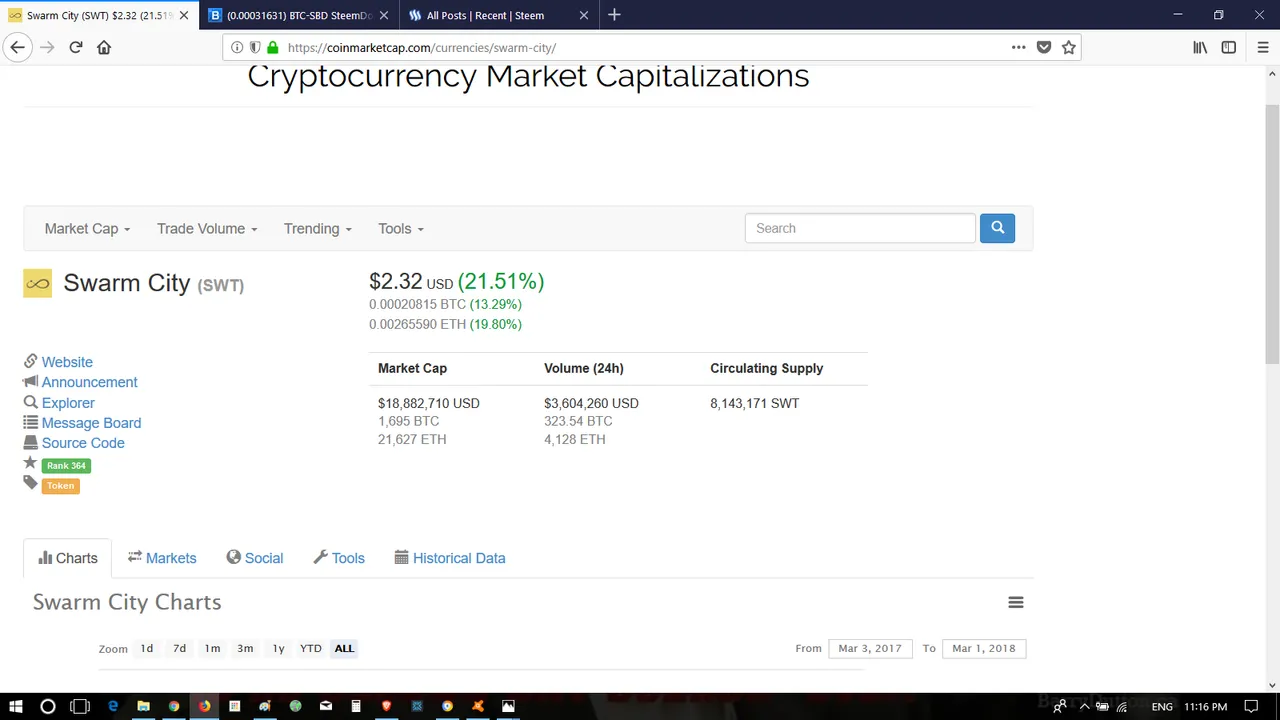
Task: Click the blue search magnifier button
Action: pos(997,228)
